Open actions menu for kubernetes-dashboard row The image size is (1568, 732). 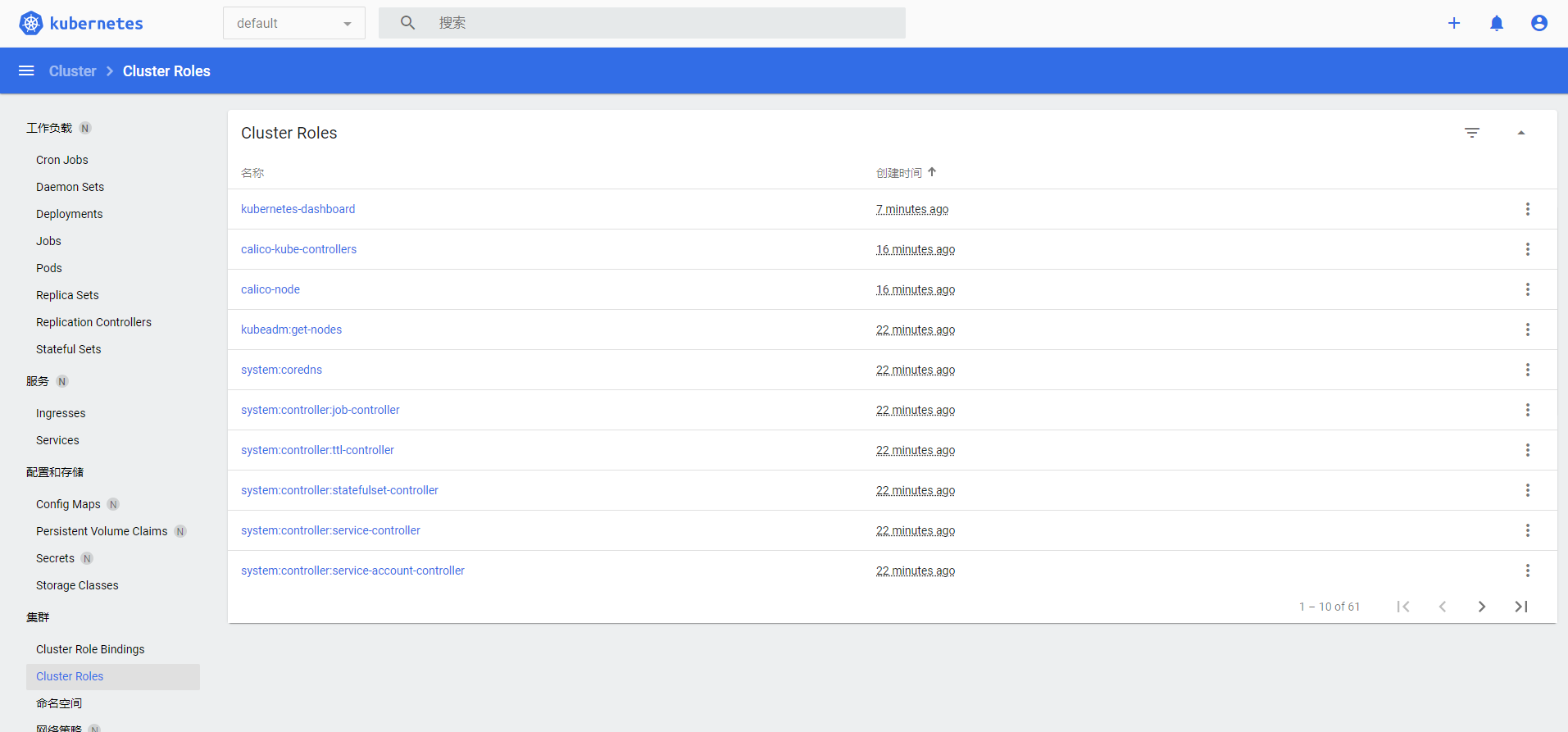click(1528, 209)
